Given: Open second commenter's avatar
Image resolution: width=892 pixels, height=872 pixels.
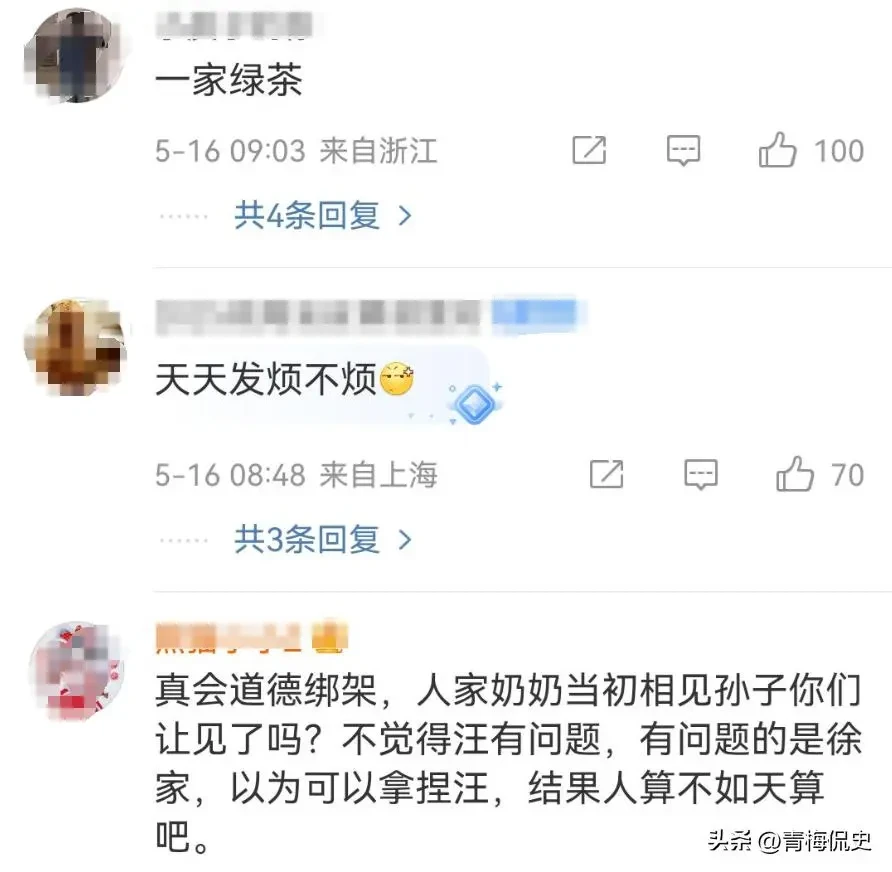Looking at the screenshot, I should coord(75,347).
